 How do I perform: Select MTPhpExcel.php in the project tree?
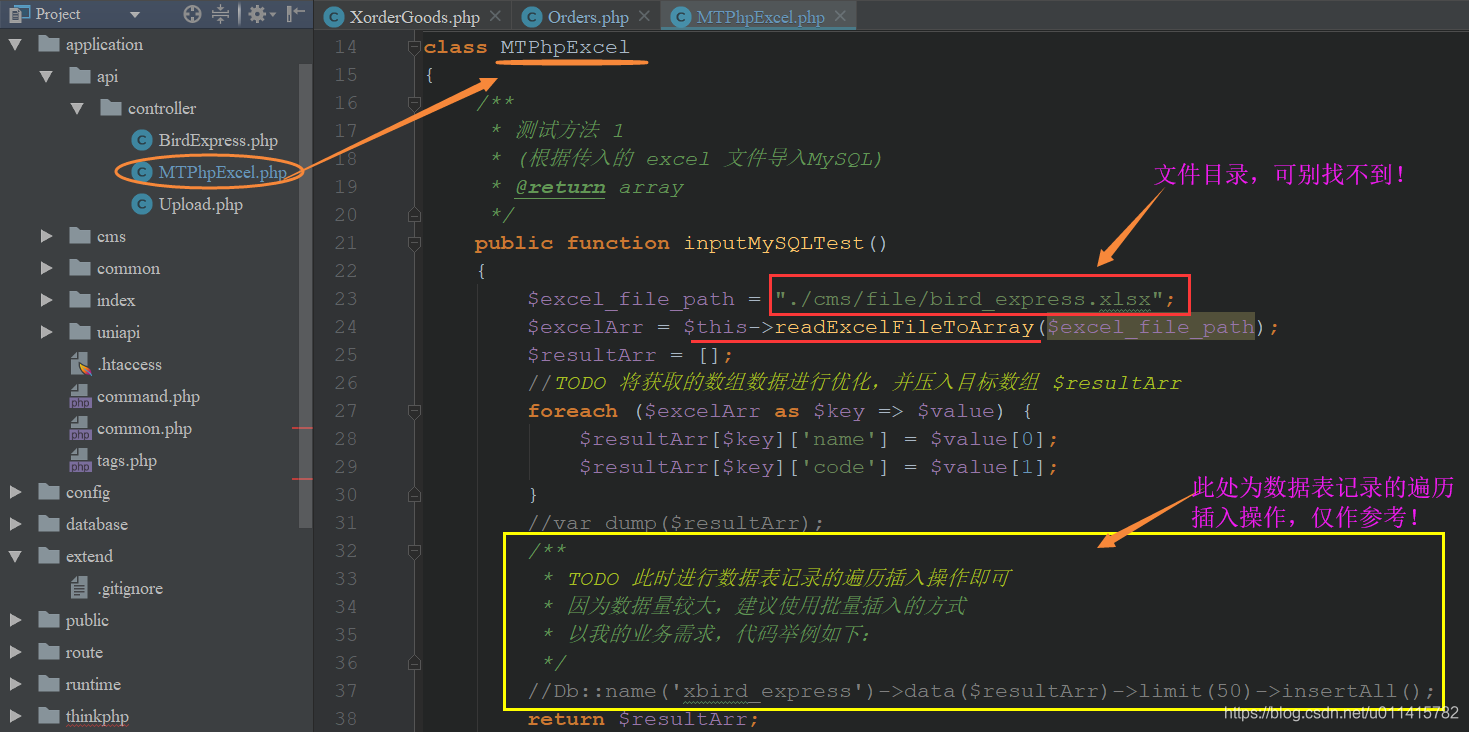coord(223,172)
